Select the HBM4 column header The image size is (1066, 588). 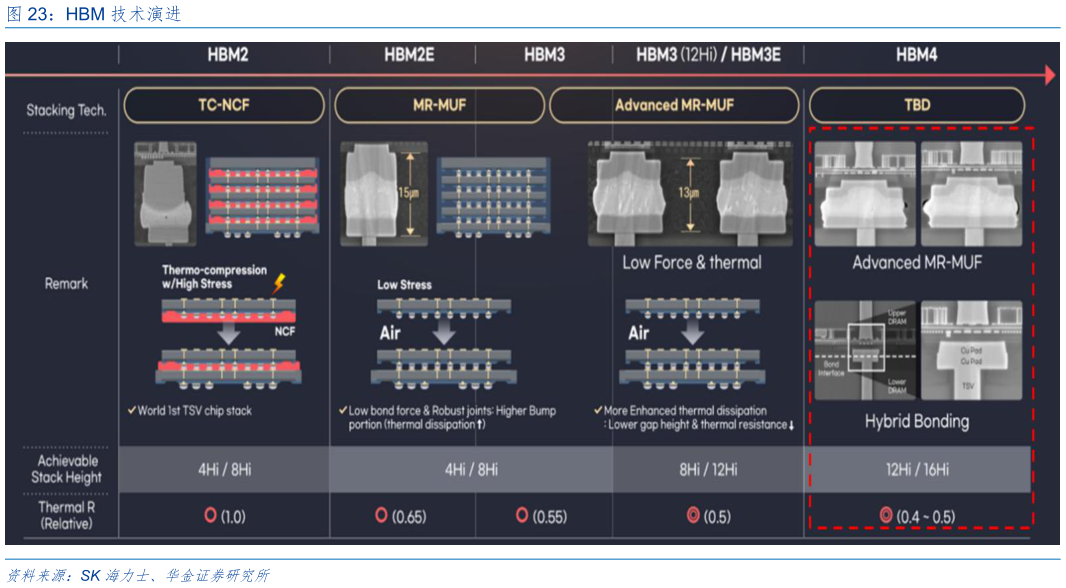pos(916,55)
